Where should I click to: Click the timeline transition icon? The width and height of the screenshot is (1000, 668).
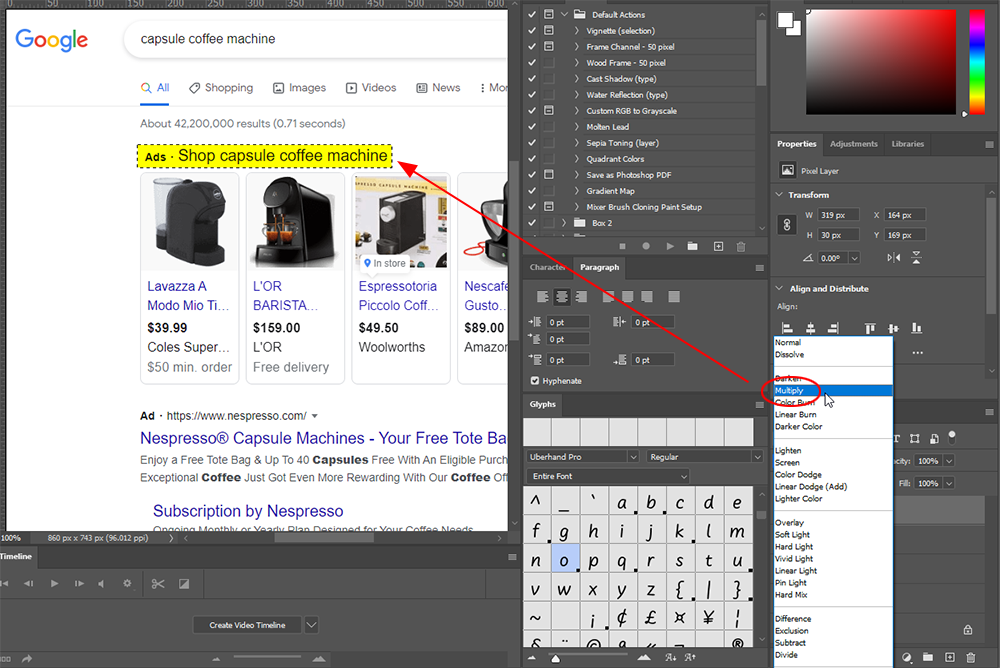(184, 584)
